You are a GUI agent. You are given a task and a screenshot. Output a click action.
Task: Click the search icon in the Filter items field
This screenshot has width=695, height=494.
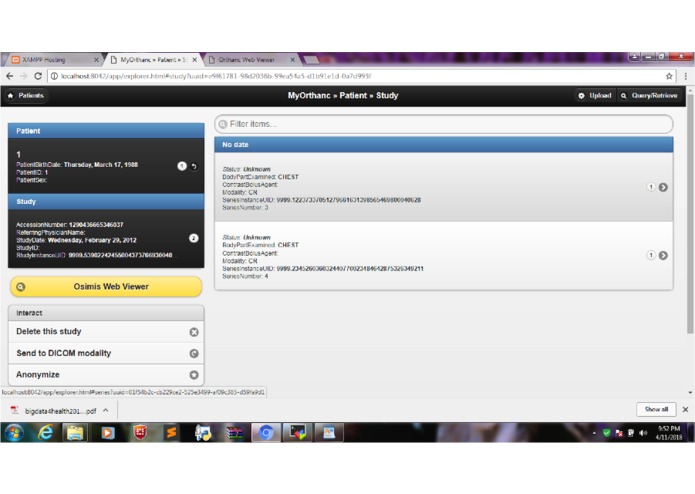223,124
